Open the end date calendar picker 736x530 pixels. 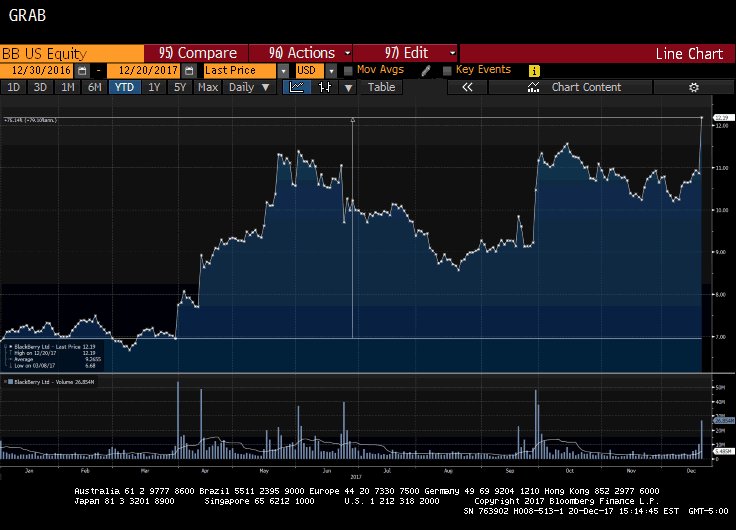click(x=189, y=71)
